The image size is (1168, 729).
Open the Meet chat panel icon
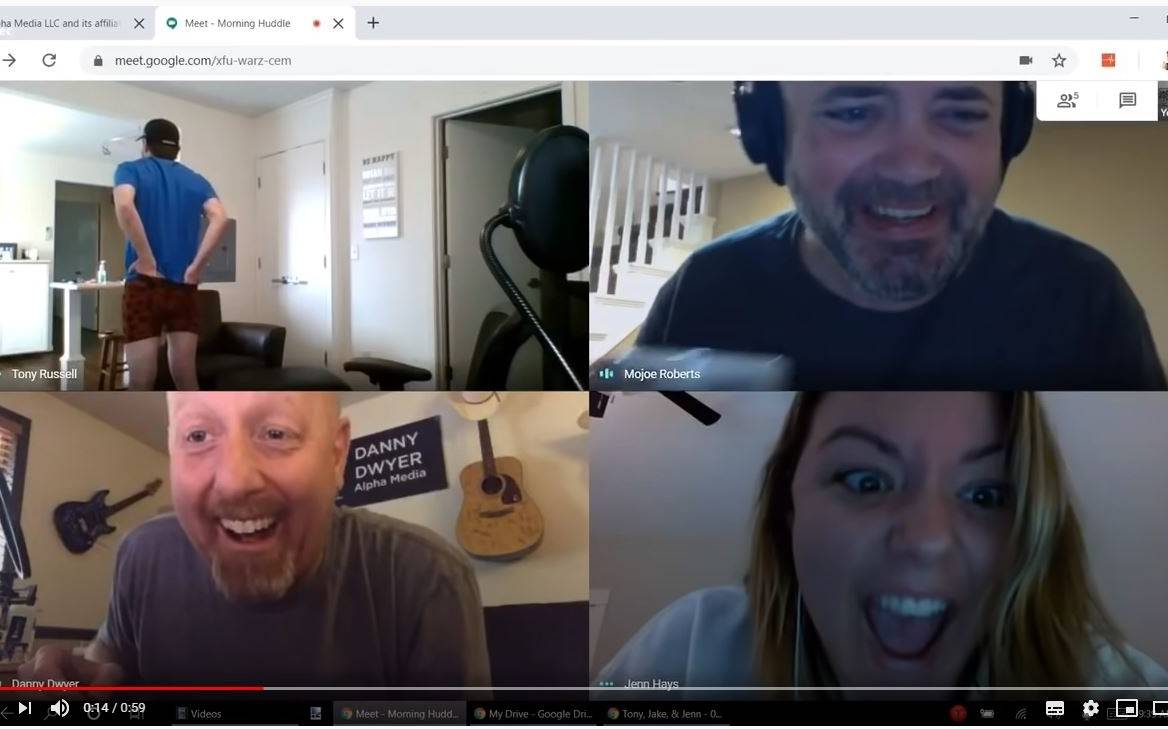point(1127,100)
